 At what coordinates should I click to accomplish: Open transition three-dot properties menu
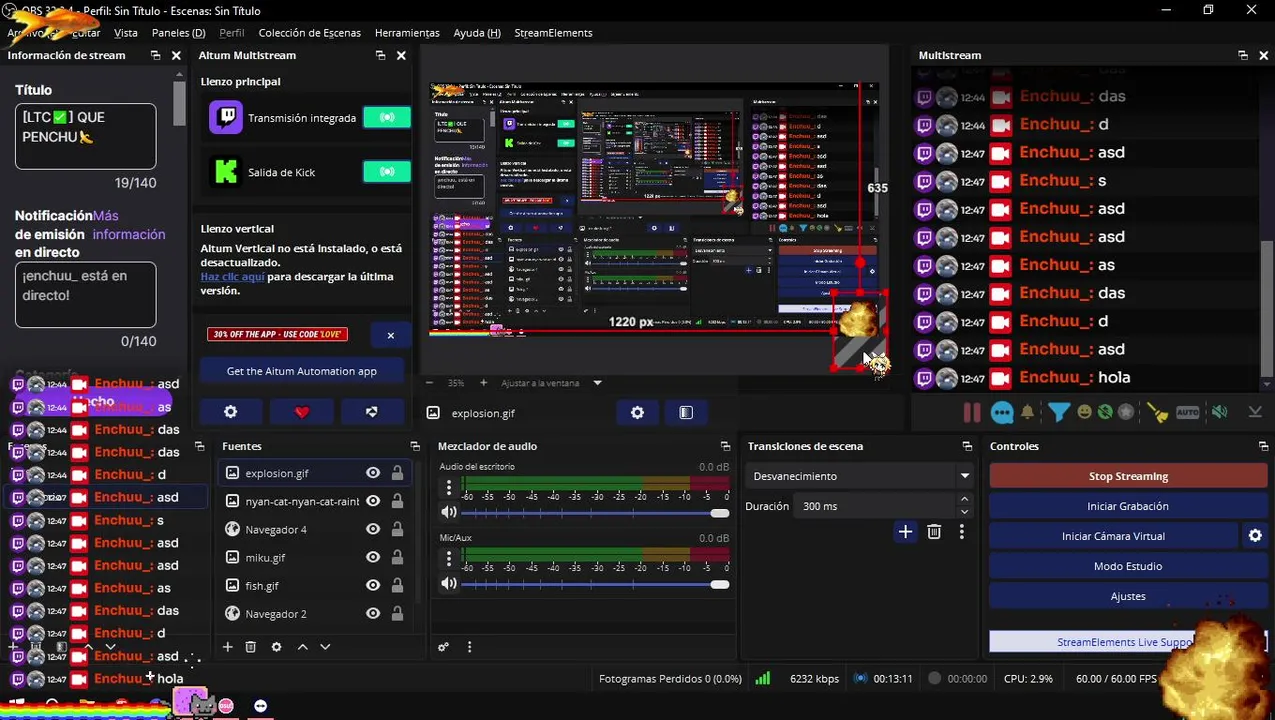tap(962, 532)
